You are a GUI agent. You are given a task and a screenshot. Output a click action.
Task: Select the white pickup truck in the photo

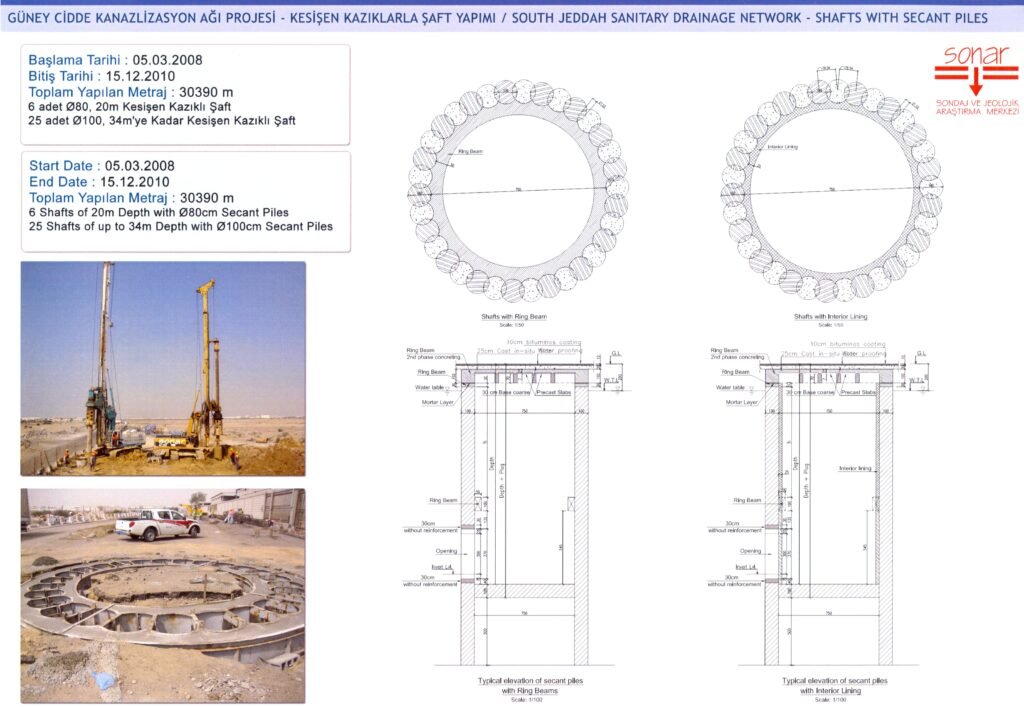coord(157,524)
